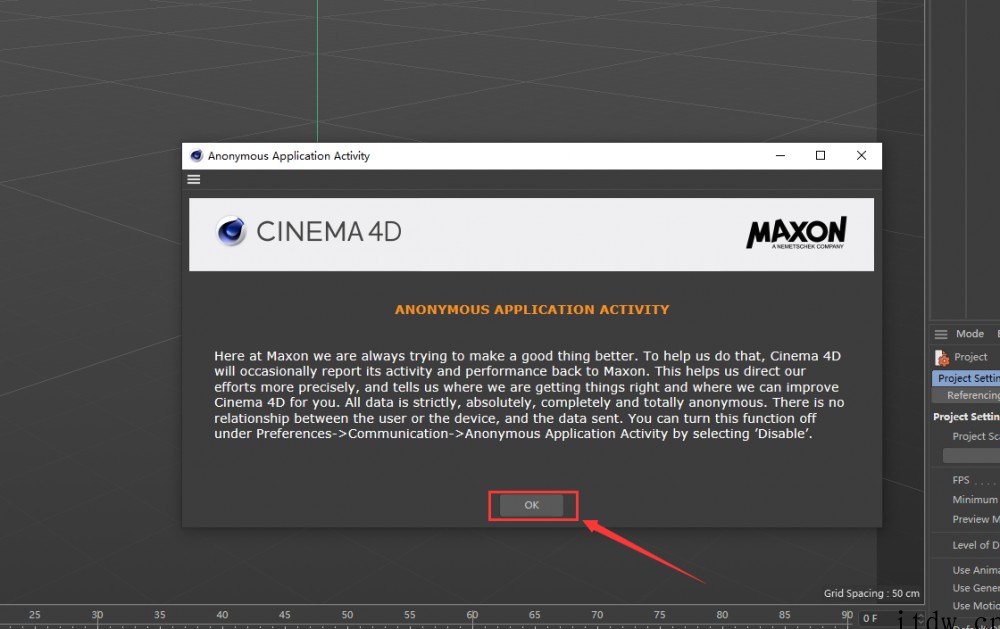Viewport: 1000px width, 629px height.
Task: Switch to the Referencing tab
Action: pos(972,396)
